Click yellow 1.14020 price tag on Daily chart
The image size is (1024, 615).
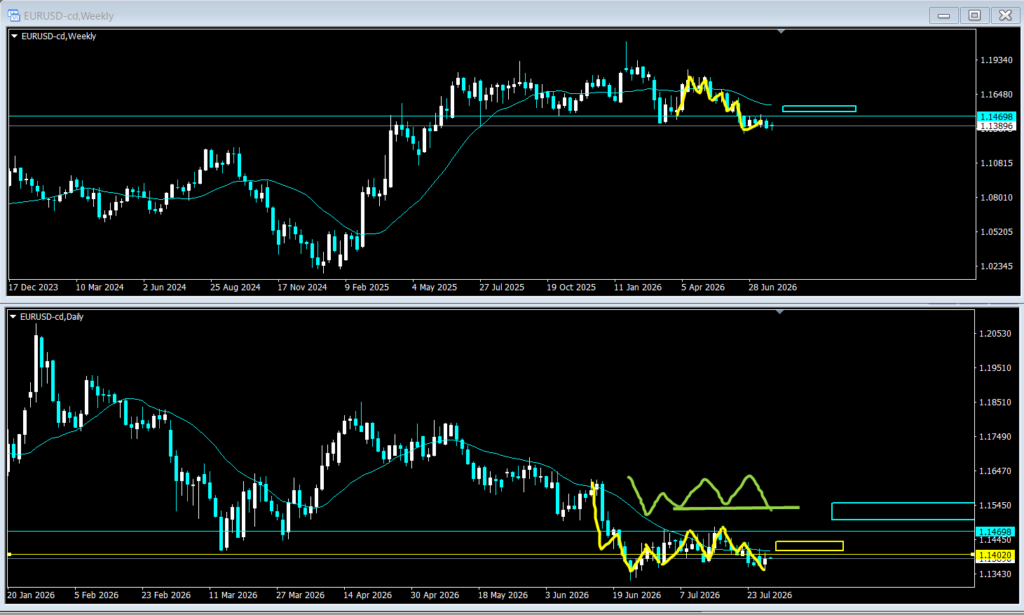pyautogui.click(x=995, y=556)
